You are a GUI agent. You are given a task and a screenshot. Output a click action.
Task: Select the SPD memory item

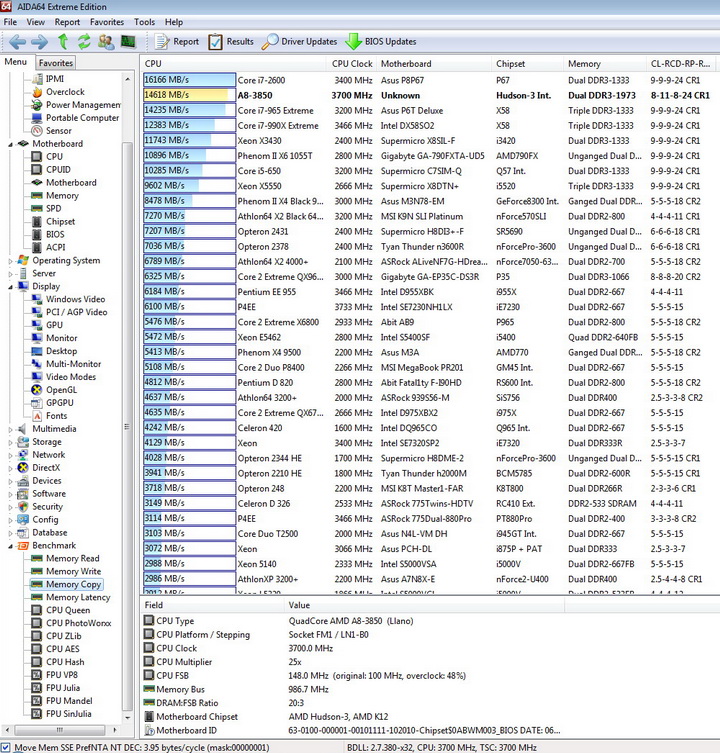(46, 208)
